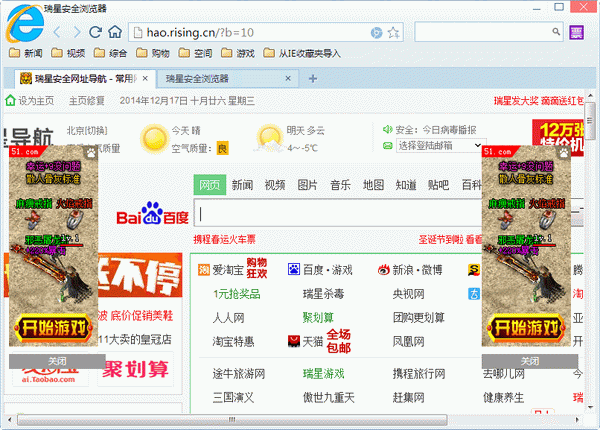The width and height of the screenshot is (600, 430).
Task: Go forward with the forward arrow
Action: 77,32
